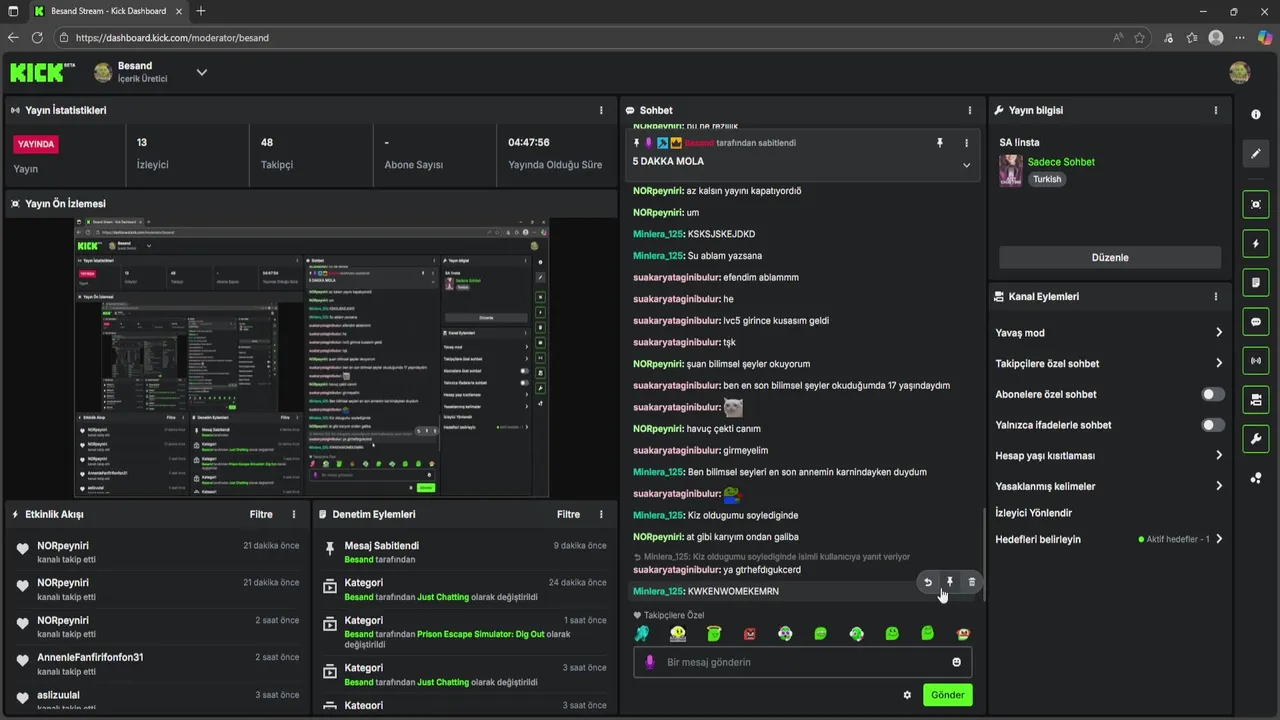Image resolution: width=1280 pixels, height=720 pixels.
Task: Toggle the chat bubble sidebar icon
Action: 1256,322
